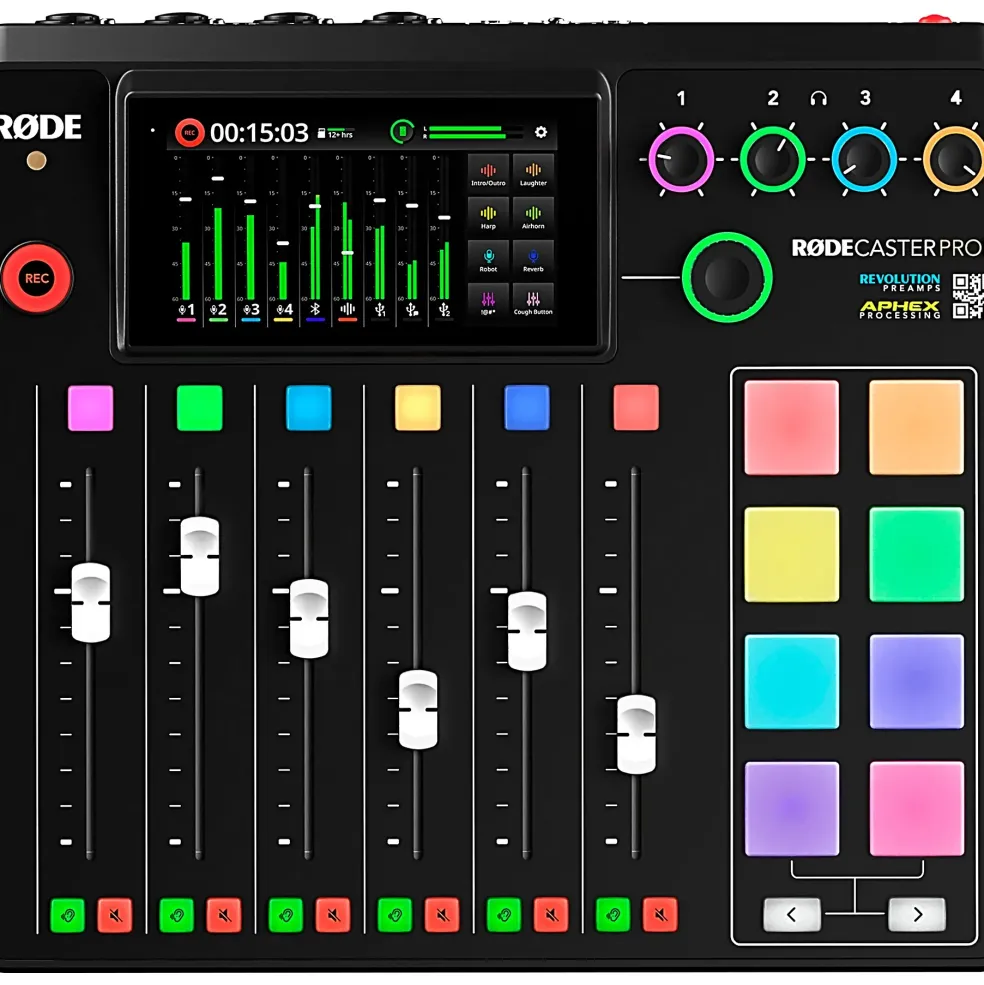Mute the sixth red channel's mute button
Screen dimensions: 984x985
(x=660, y=915)
